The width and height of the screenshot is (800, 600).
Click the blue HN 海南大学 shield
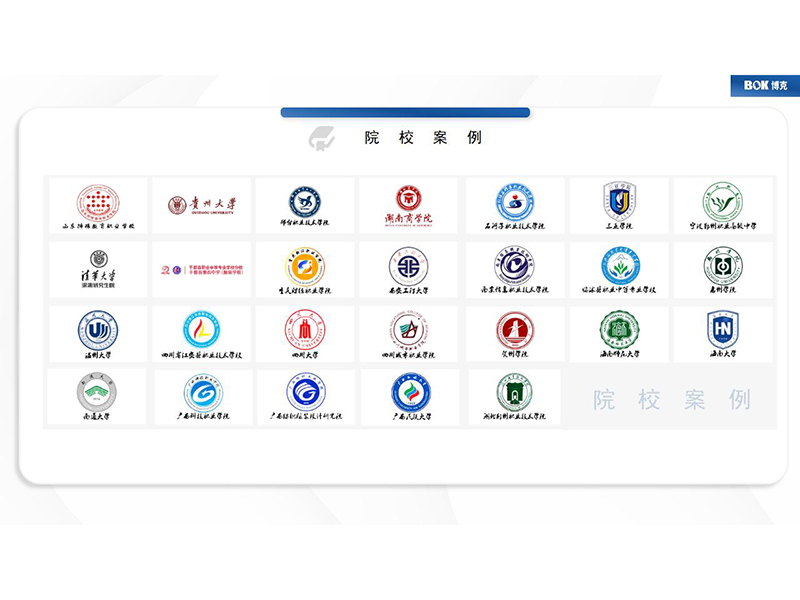722,329
